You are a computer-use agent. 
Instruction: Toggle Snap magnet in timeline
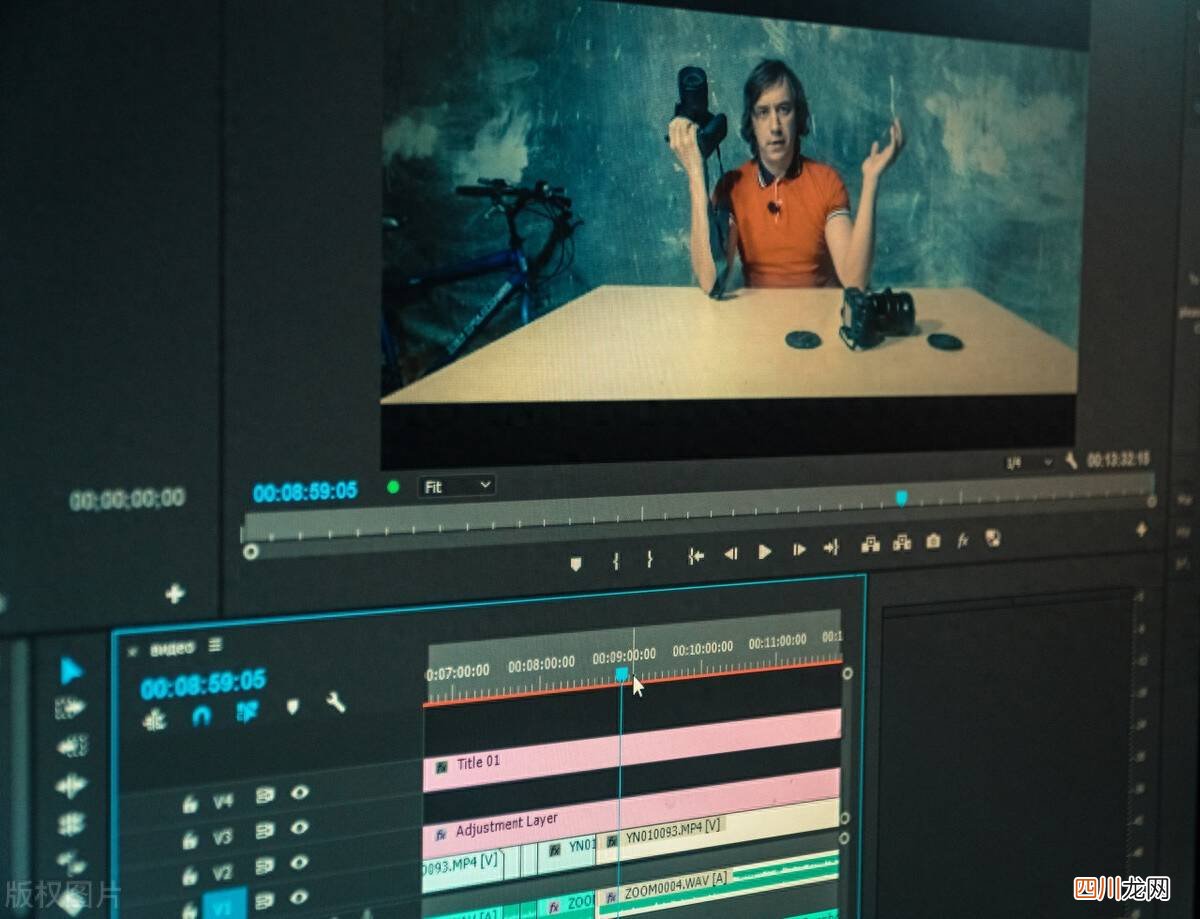[201, 716]
